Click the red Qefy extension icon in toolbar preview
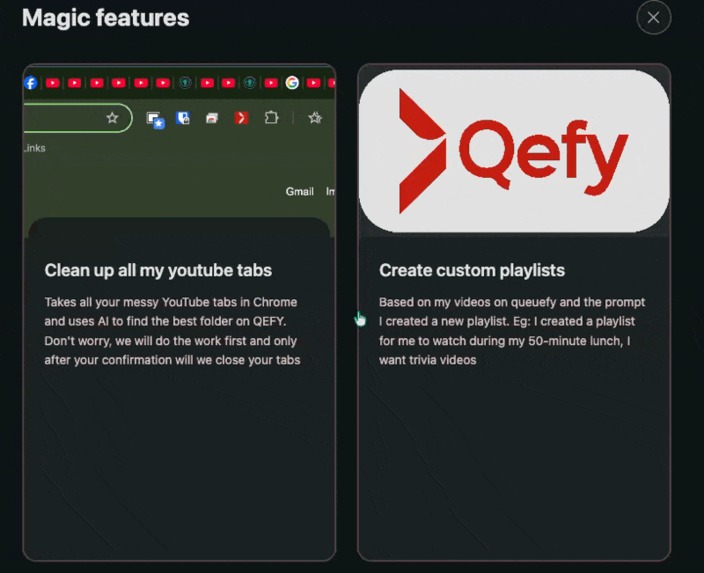This screenshot has width=704, height=573. (241, 118)
